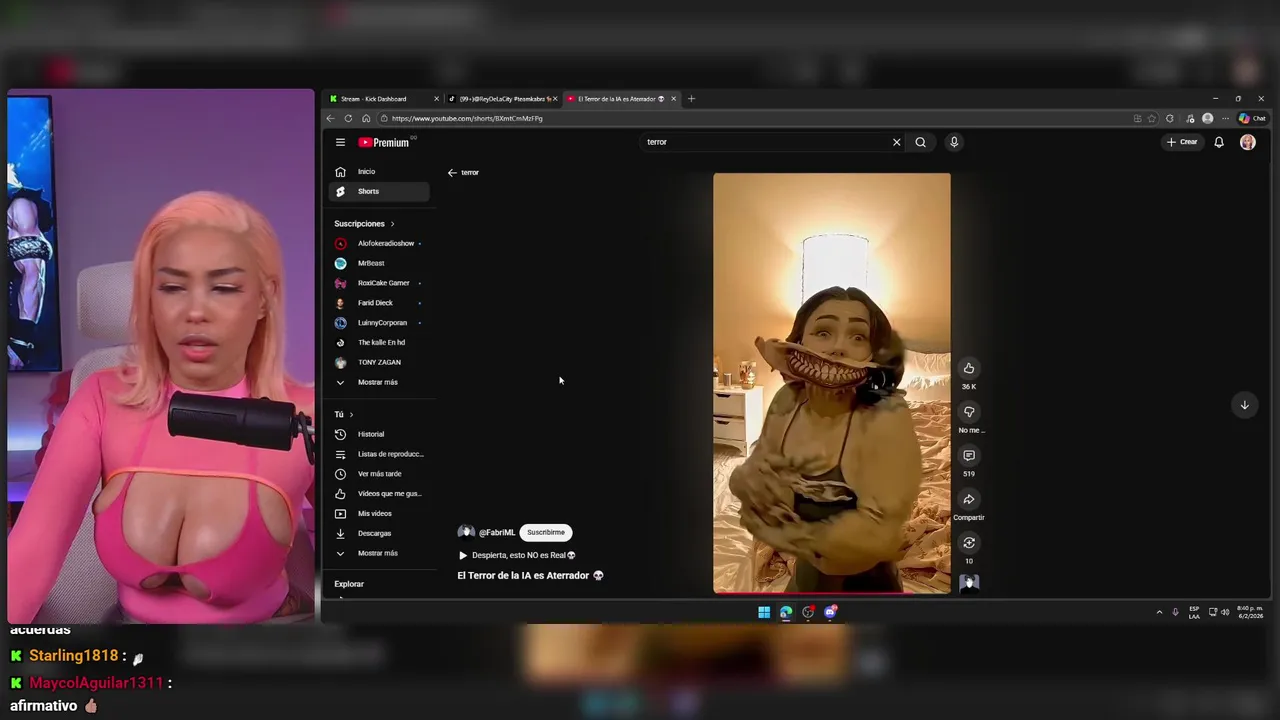Open The kalle En hd channel
The height and width of the screenshot is (720, 1280).
[380, 342]
